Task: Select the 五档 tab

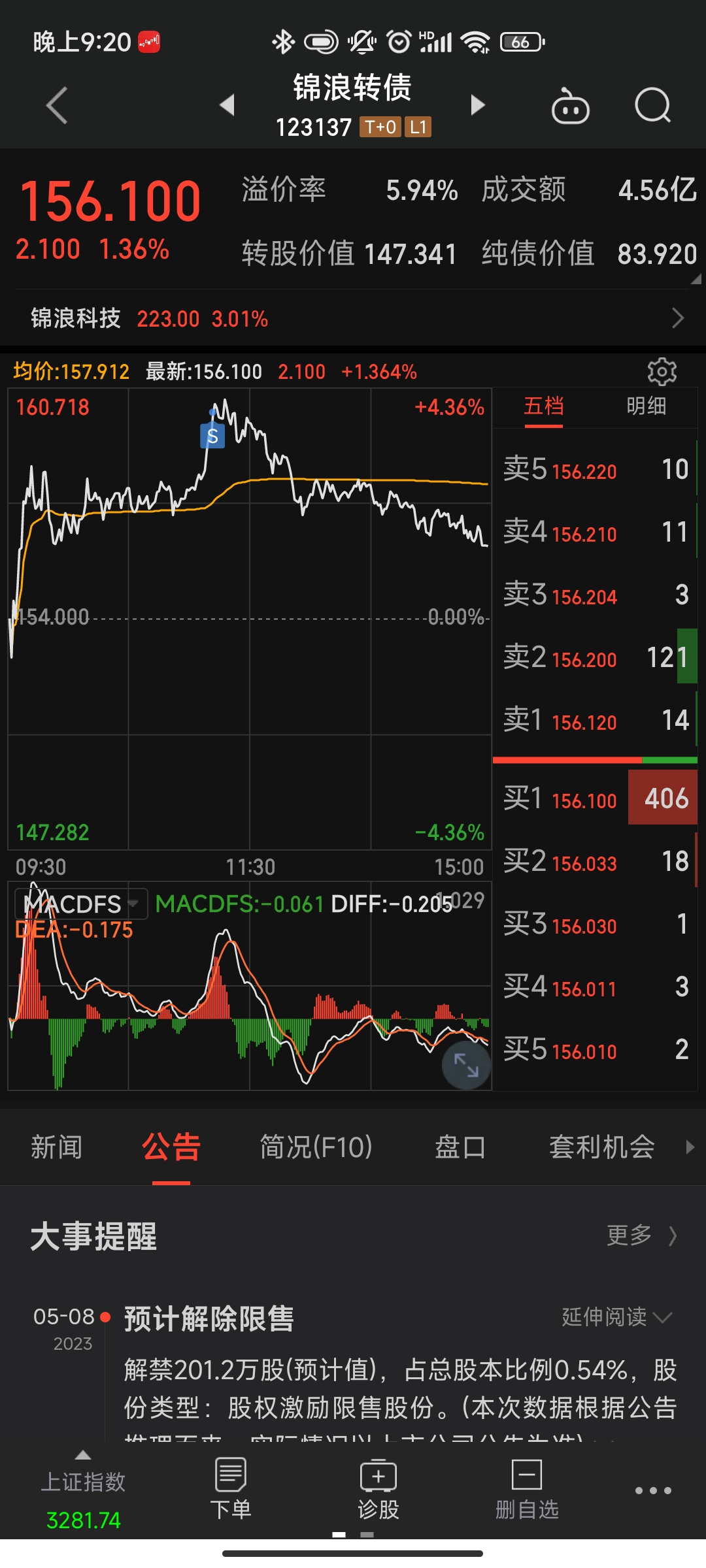Action: (x=543, y=406)
